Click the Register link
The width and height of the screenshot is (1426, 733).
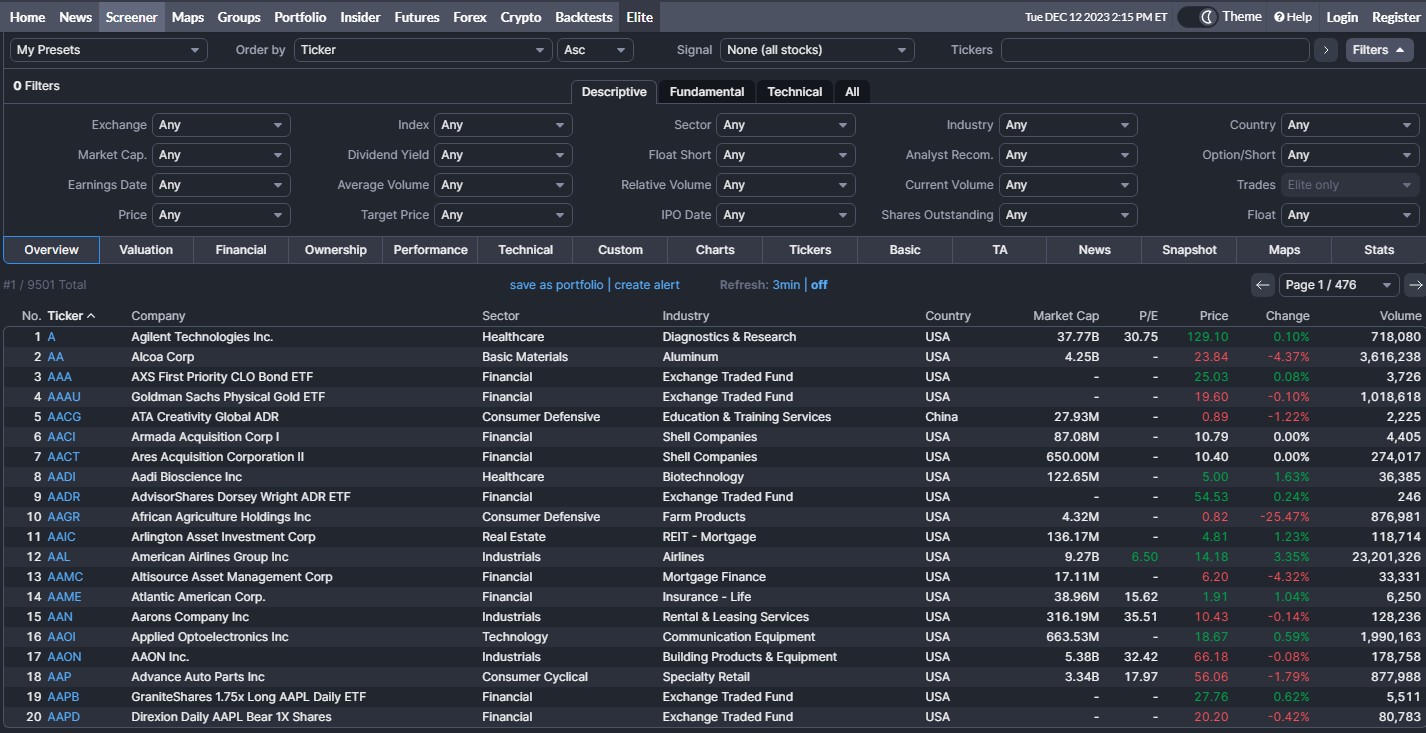point(1396,17)
